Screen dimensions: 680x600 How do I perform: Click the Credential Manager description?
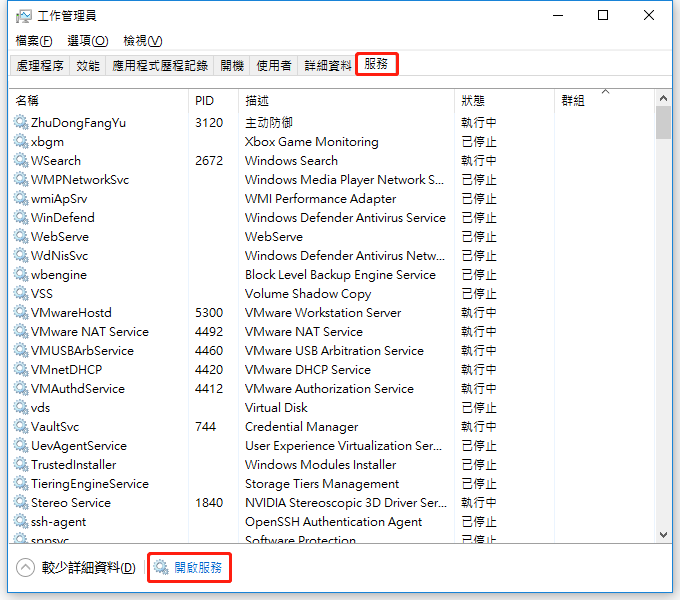[301, 427]
